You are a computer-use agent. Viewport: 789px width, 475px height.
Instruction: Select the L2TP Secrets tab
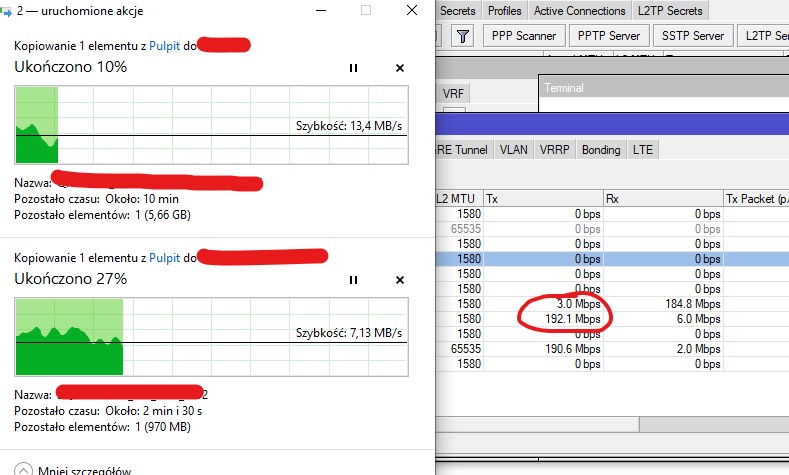point(670,11)
